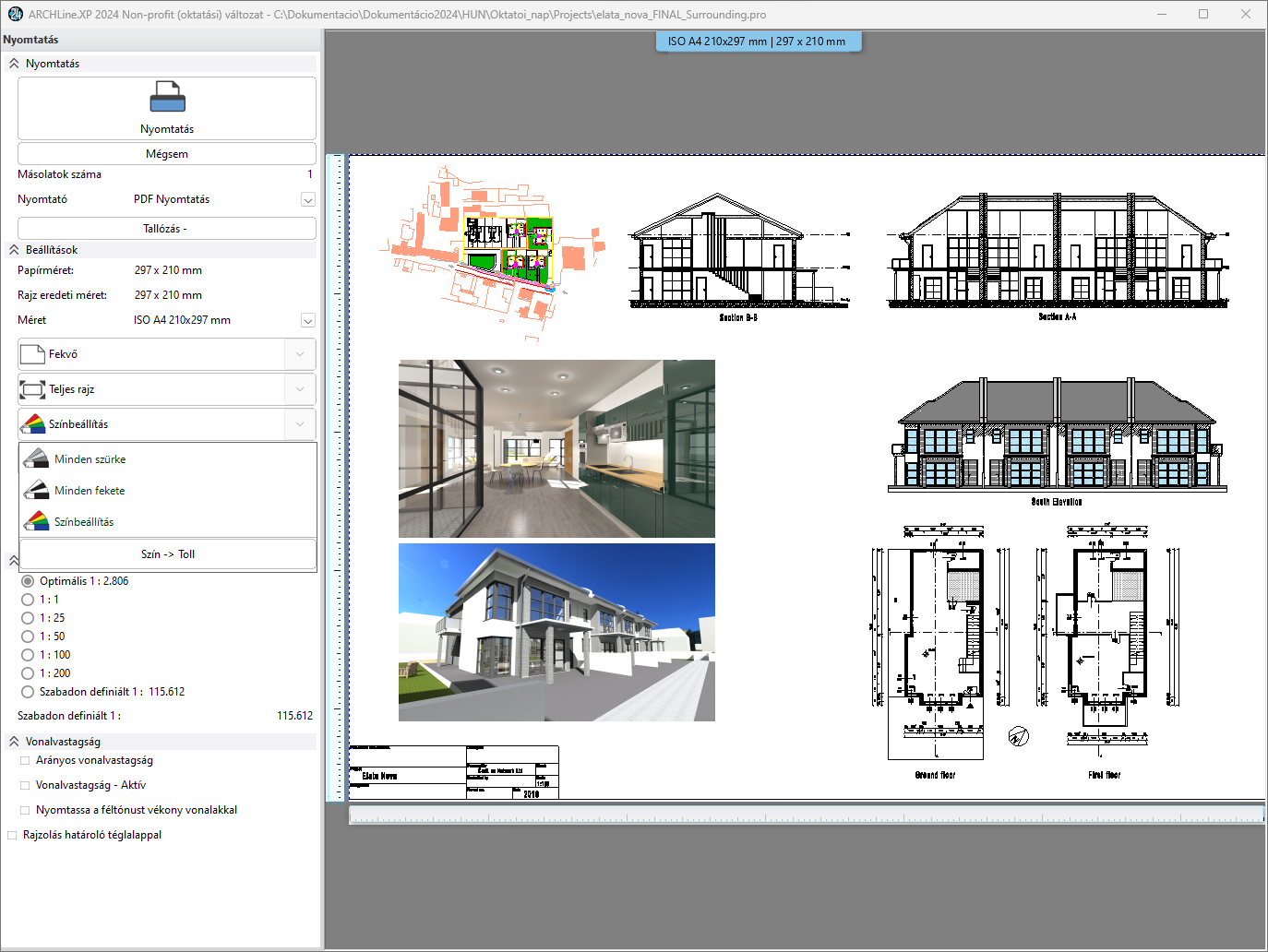The height and width of the screenshot is (952, 1268).
Task: Click the Fekvő landscape page icon
Action: click(32, 354)
